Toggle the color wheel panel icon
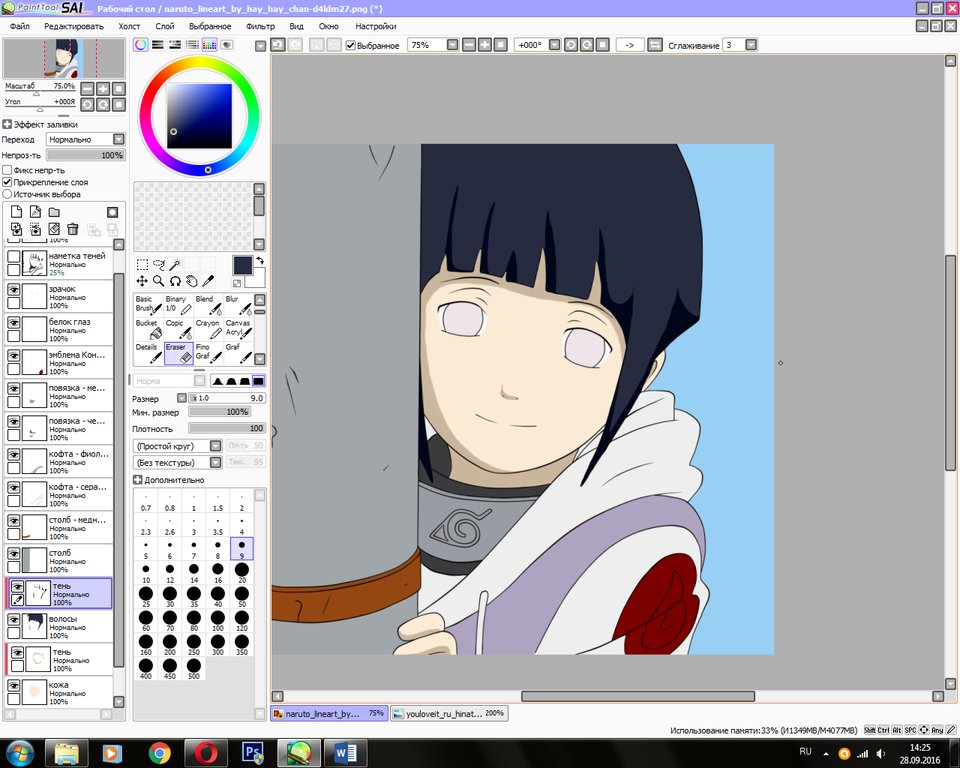 [141, 45]
